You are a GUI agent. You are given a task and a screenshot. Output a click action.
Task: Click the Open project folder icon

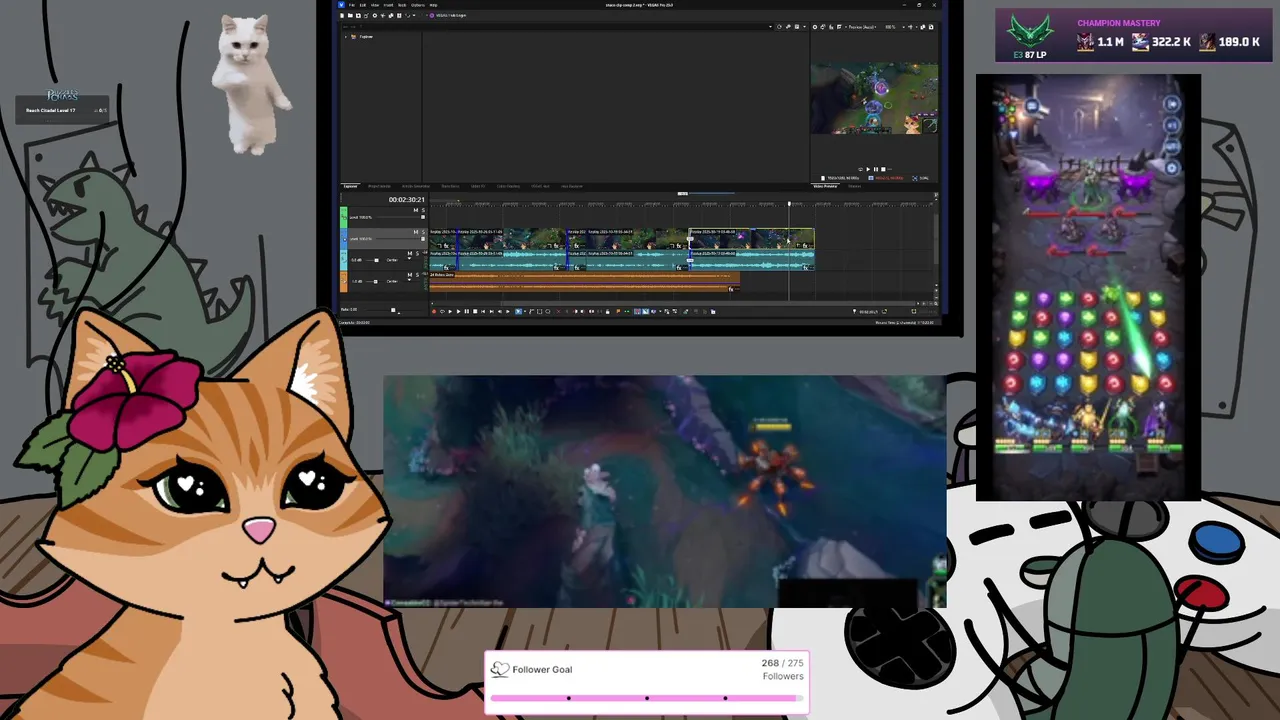pos(350,15)
